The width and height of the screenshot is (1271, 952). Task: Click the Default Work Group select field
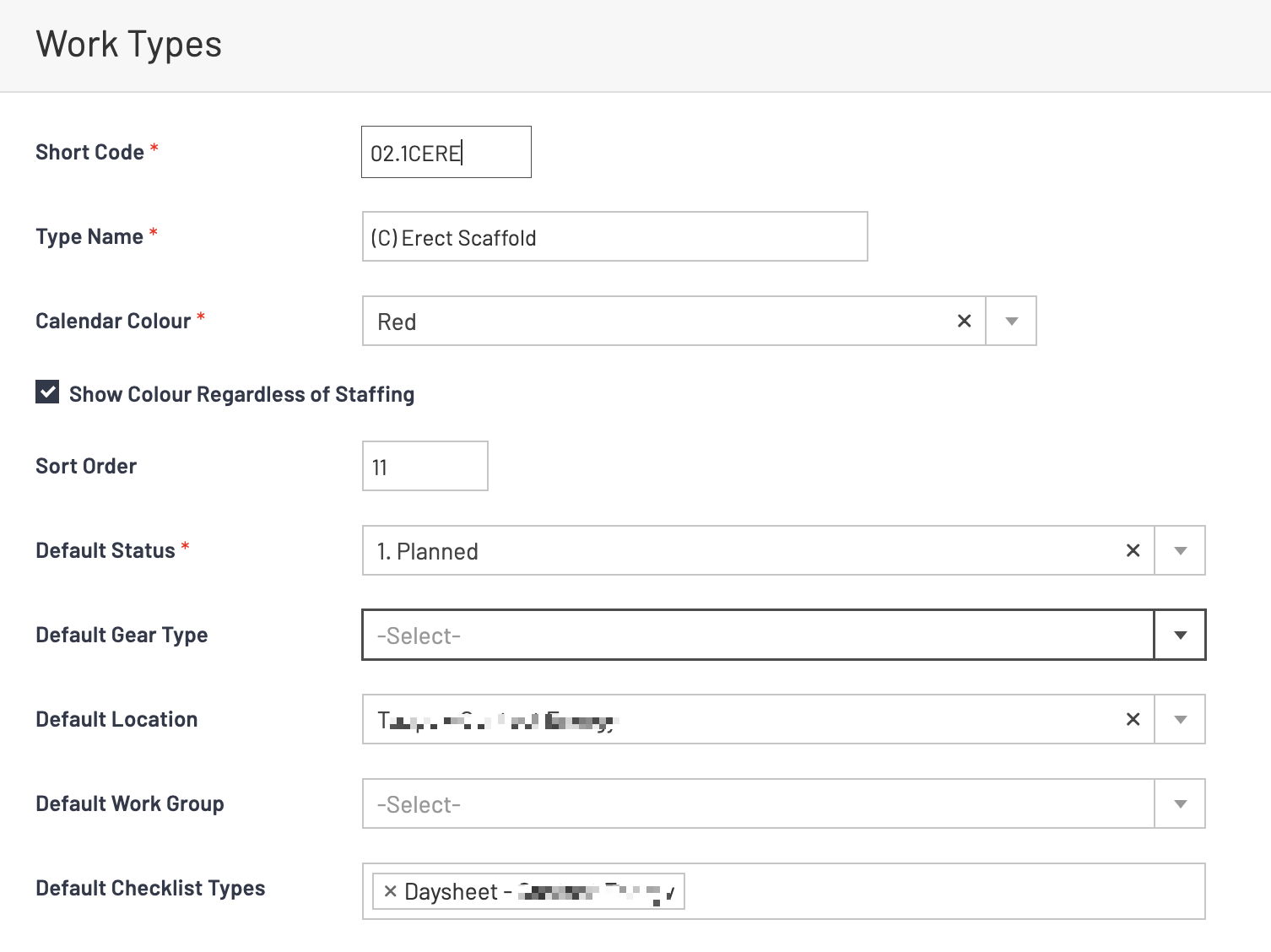pyautogui.click(x=757, y=803)
